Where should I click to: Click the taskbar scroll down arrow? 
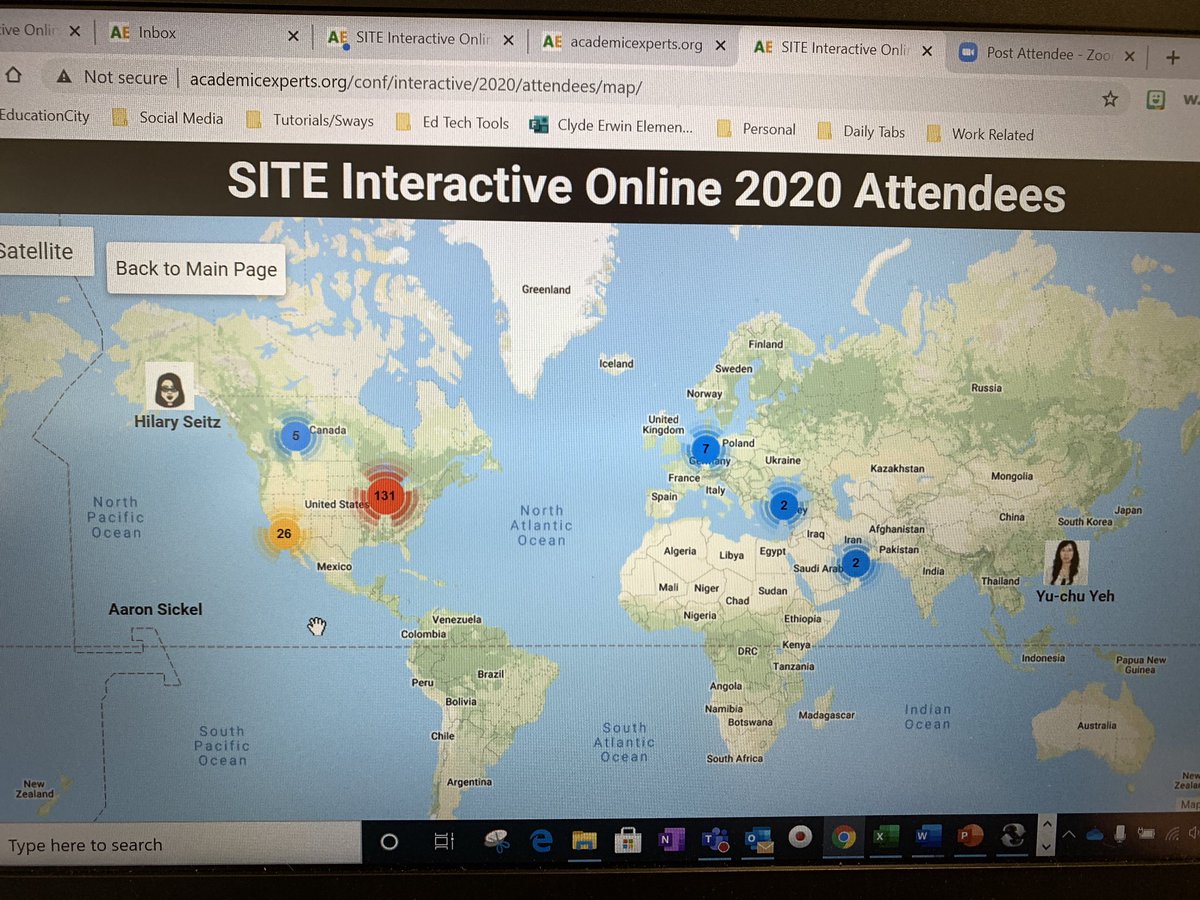point(1046,847)
